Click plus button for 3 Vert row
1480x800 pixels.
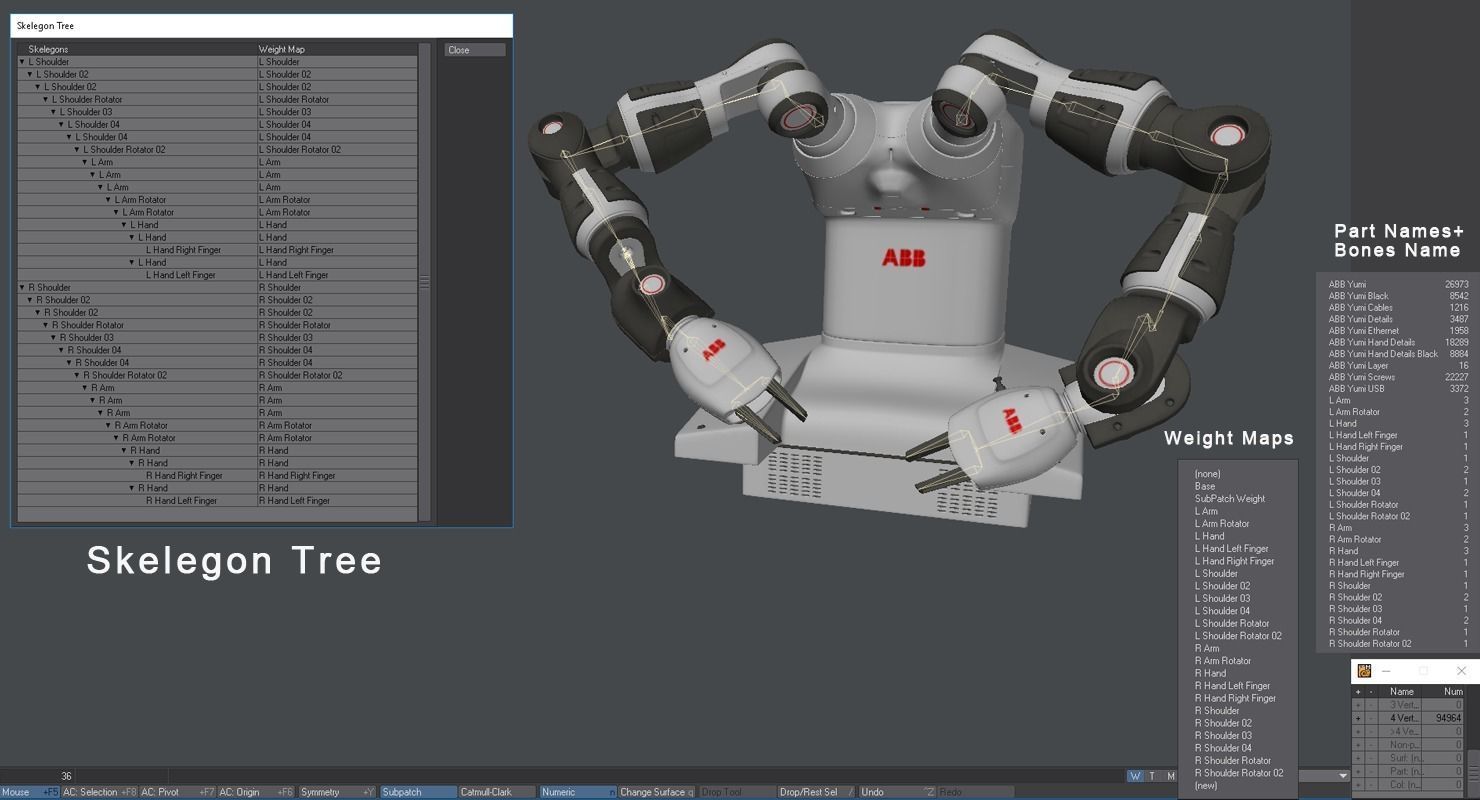(x=1357, y=705)
